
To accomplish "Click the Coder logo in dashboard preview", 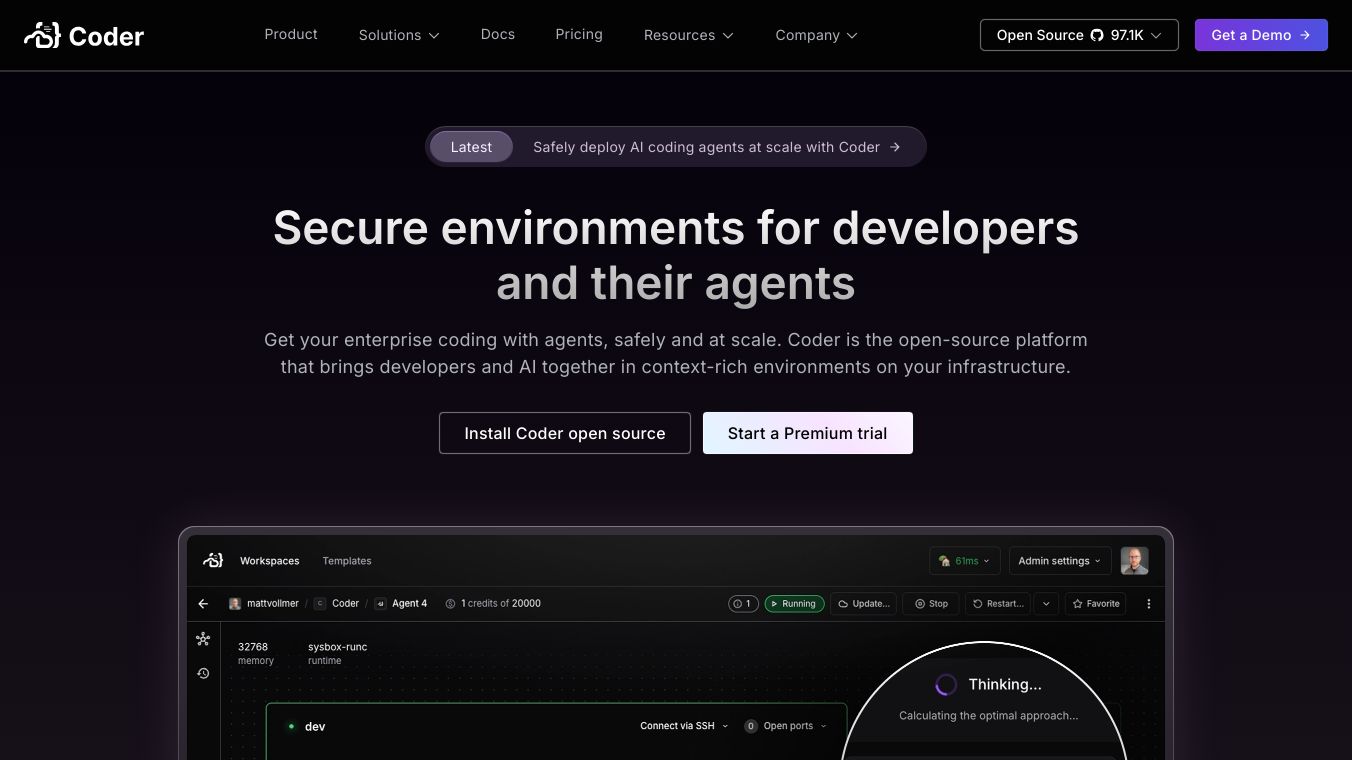I will click(213, 560).
